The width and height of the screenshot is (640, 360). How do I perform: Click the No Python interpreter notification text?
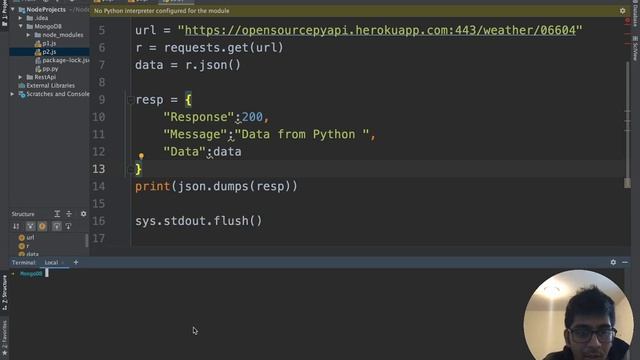coord(162,11)
